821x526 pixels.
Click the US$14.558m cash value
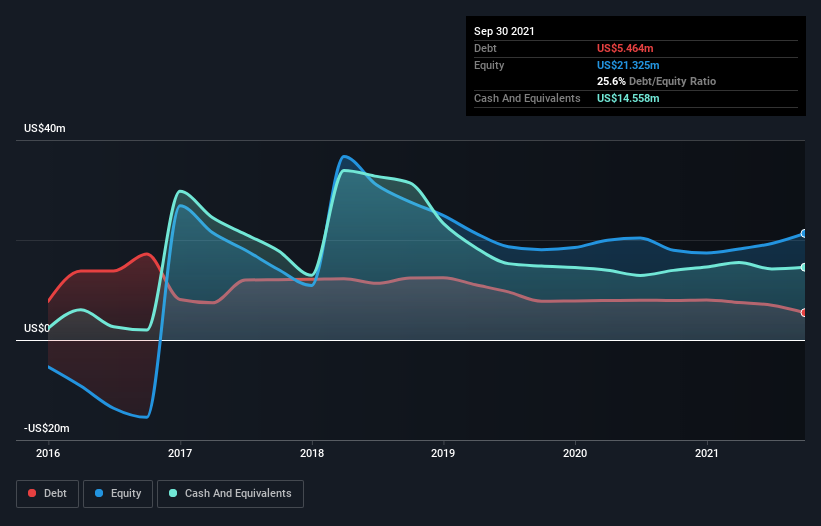coord(628,98)
